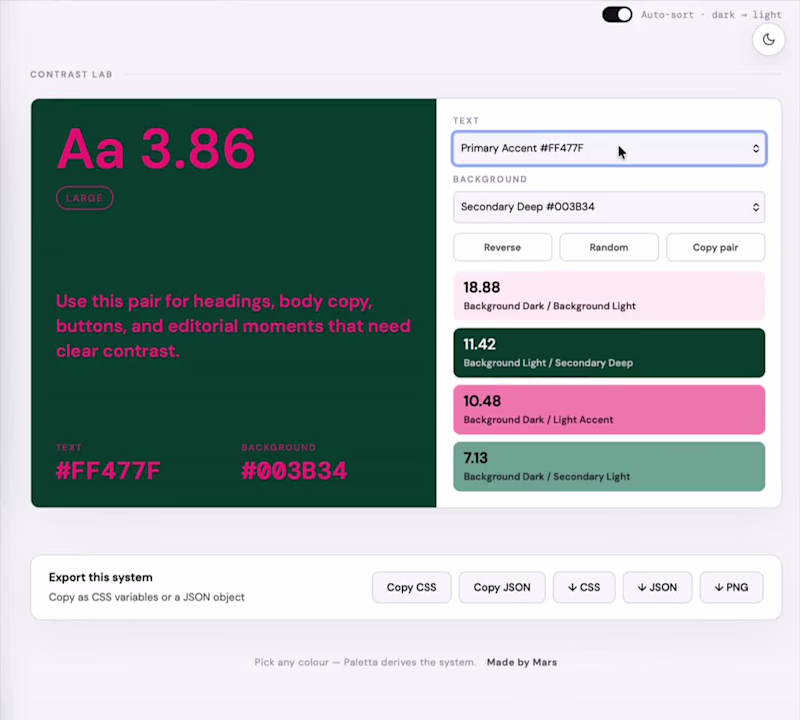800x720 pixels.
Task: Download JSON with the arrow JSON button
Action: click(657, 587)
